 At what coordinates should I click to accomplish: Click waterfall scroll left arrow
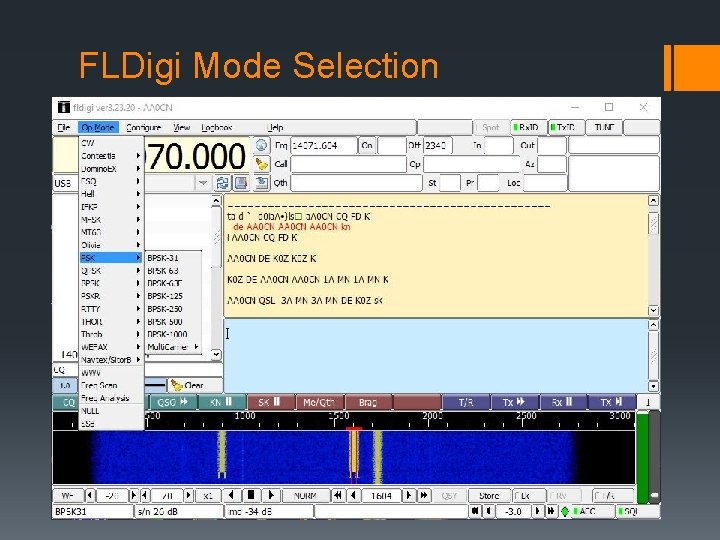231,495
